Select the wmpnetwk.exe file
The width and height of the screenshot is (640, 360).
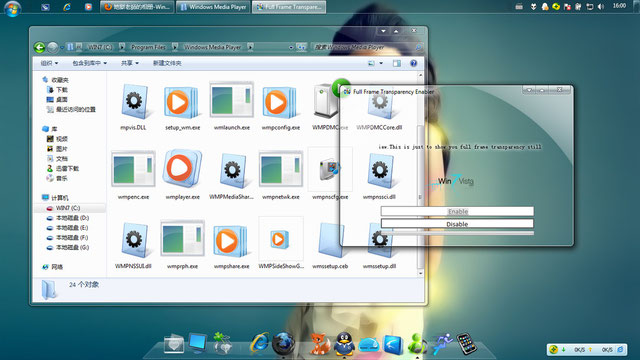pos(280,176)
